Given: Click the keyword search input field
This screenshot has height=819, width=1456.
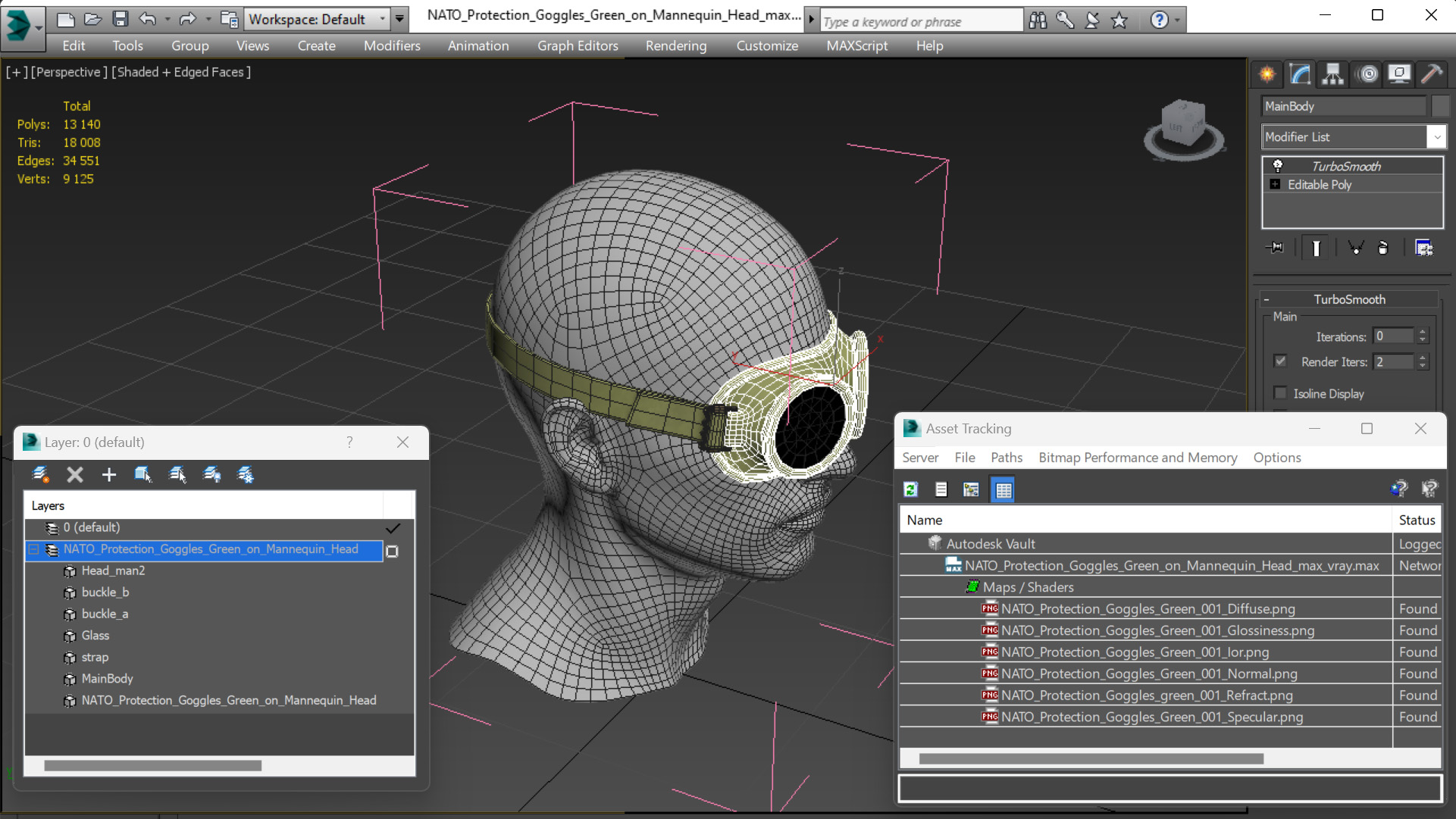Looking at the screenshot, I should click(920, 22).
